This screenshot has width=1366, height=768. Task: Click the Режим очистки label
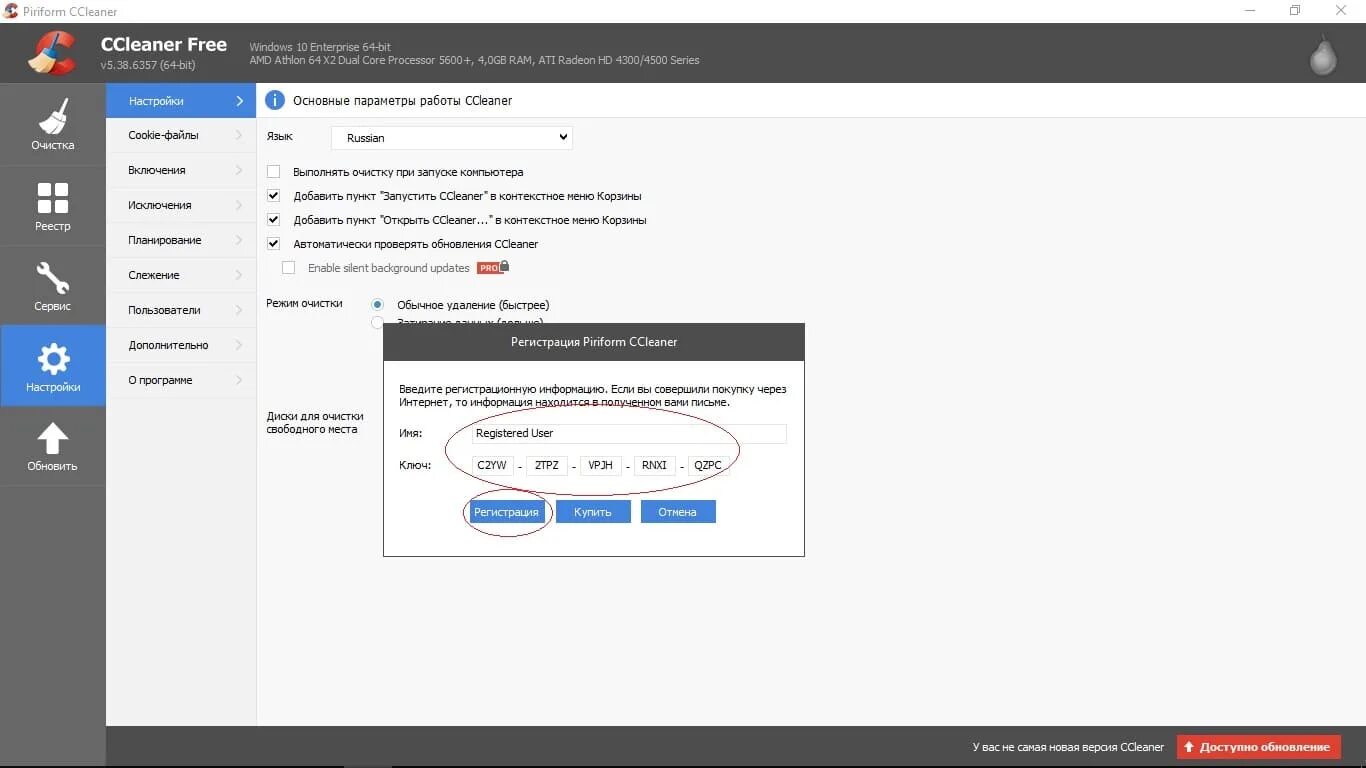pos(304,304)
